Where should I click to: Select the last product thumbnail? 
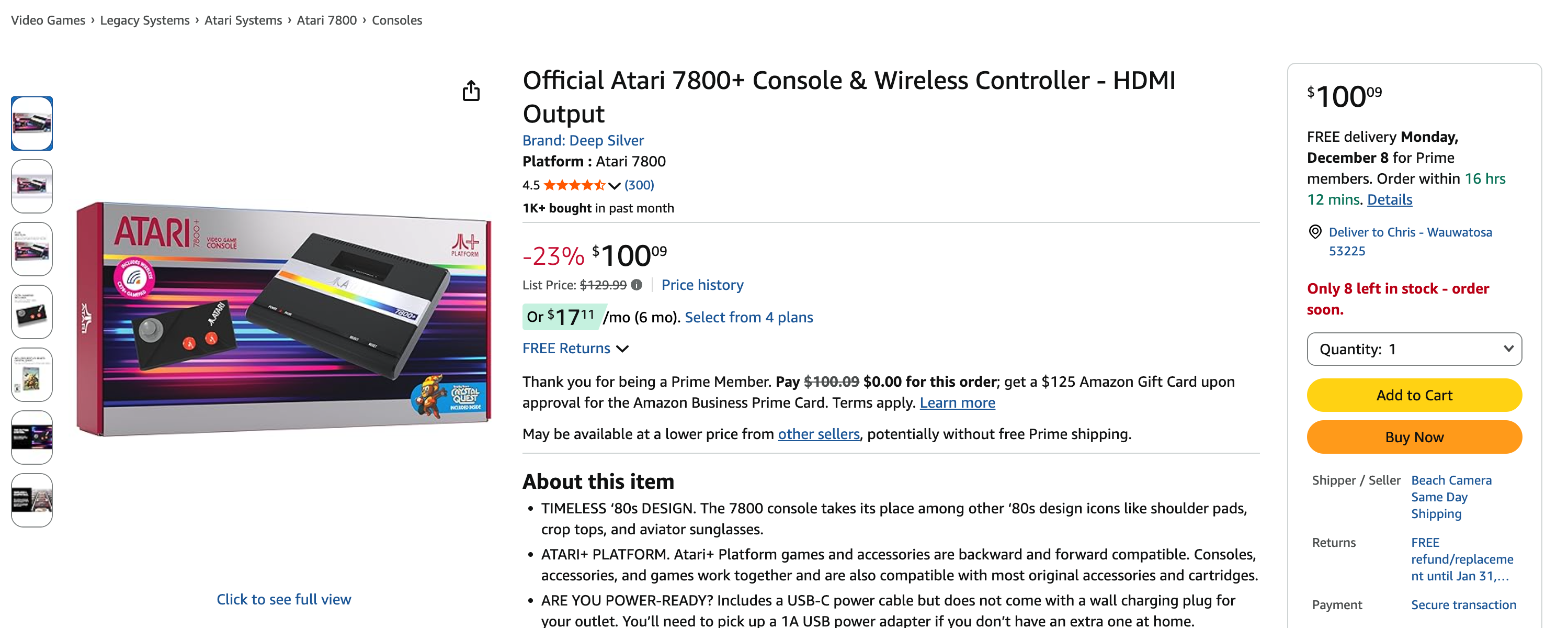[x=32, y=500]
